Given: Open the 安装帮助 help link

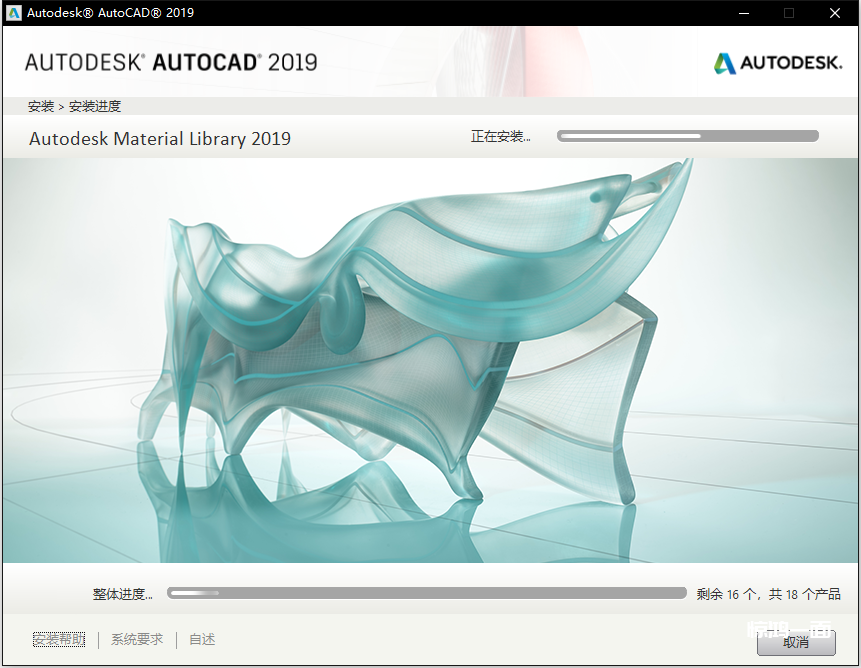Looking at the screenshot, I should 59,639.
